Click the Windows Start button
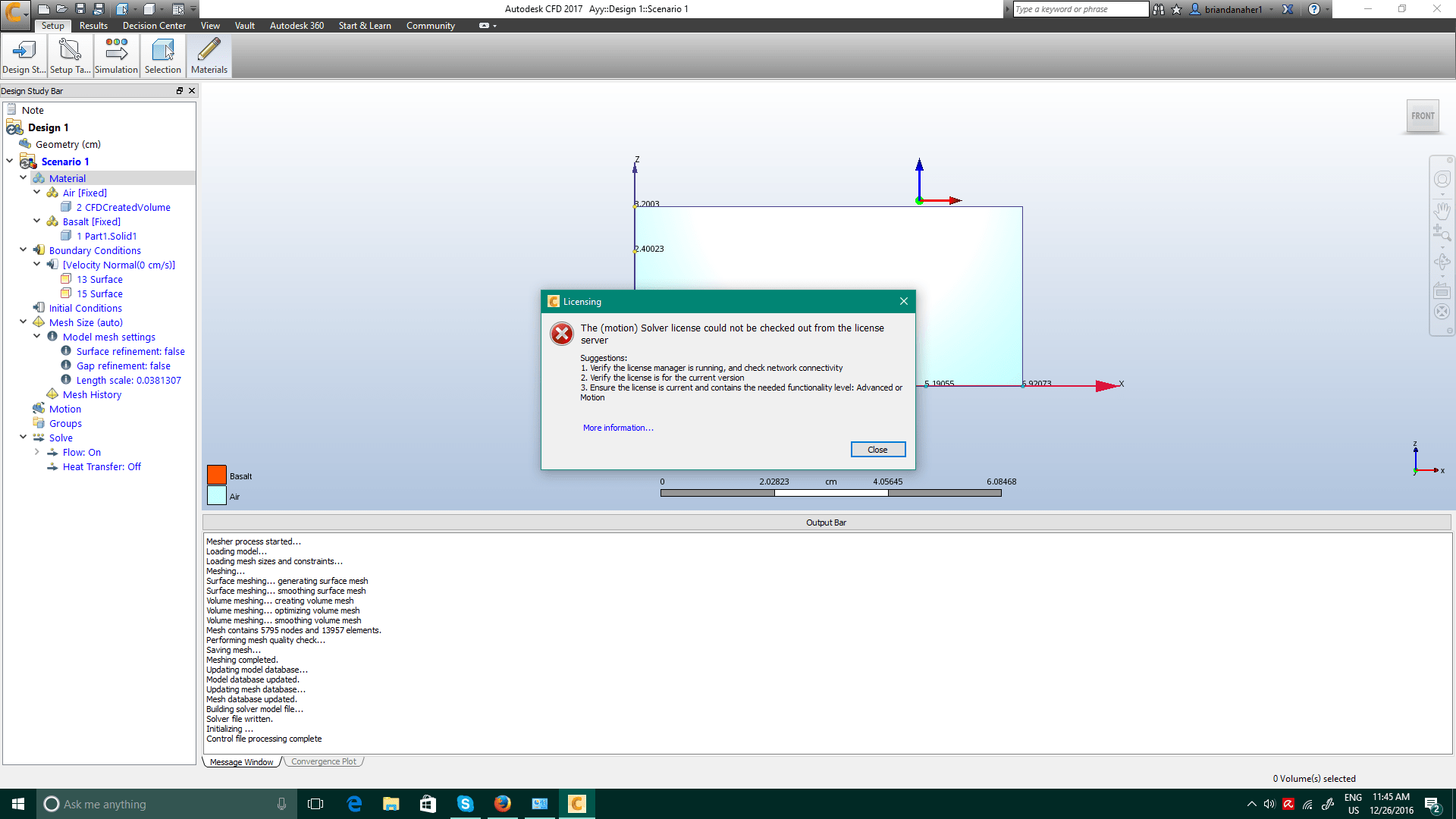1456x819 pixels. click(x=18, y=804)
